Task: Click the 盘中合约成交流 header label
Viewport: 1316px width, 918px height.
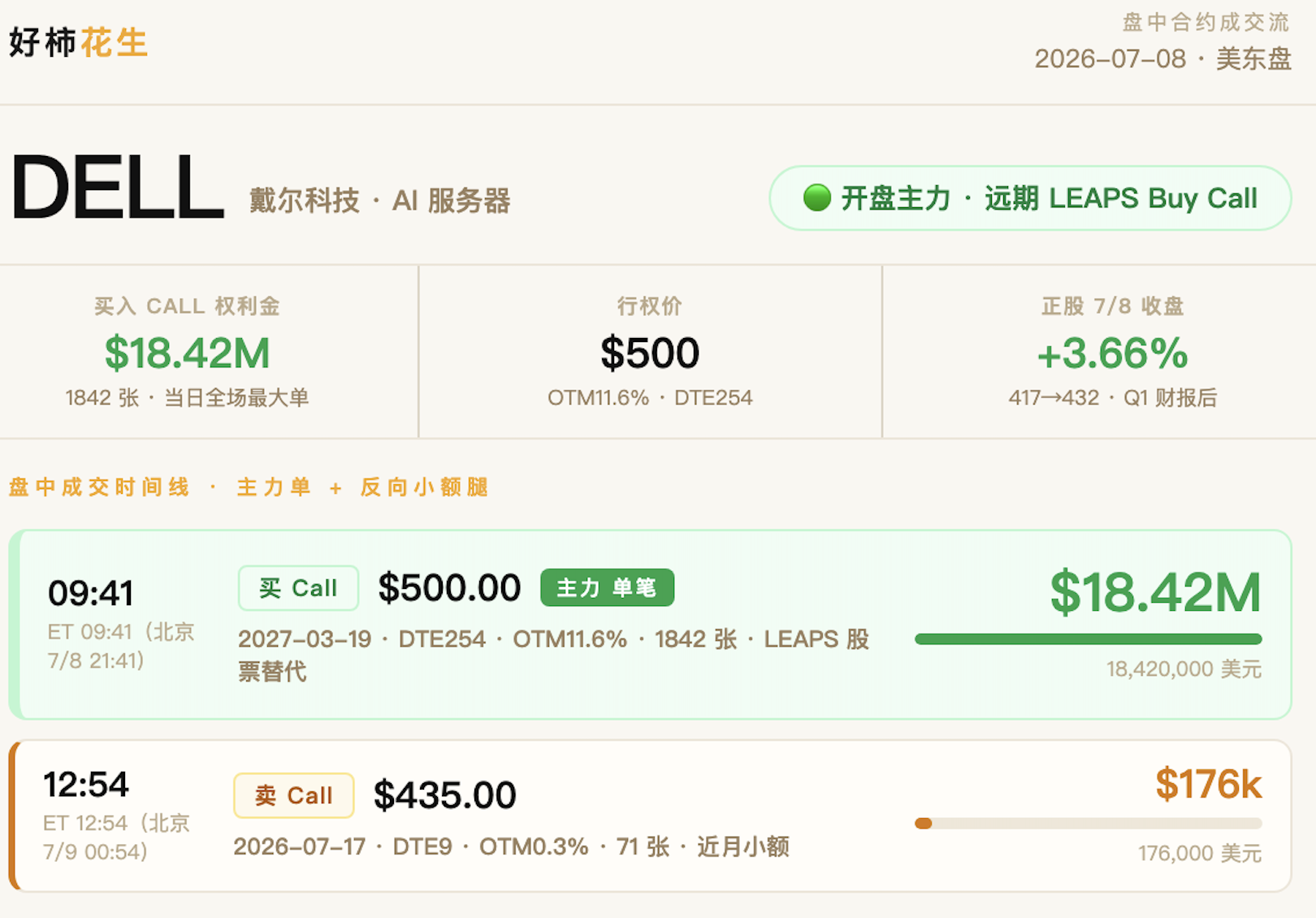Action: click(x=1206, y=22)
